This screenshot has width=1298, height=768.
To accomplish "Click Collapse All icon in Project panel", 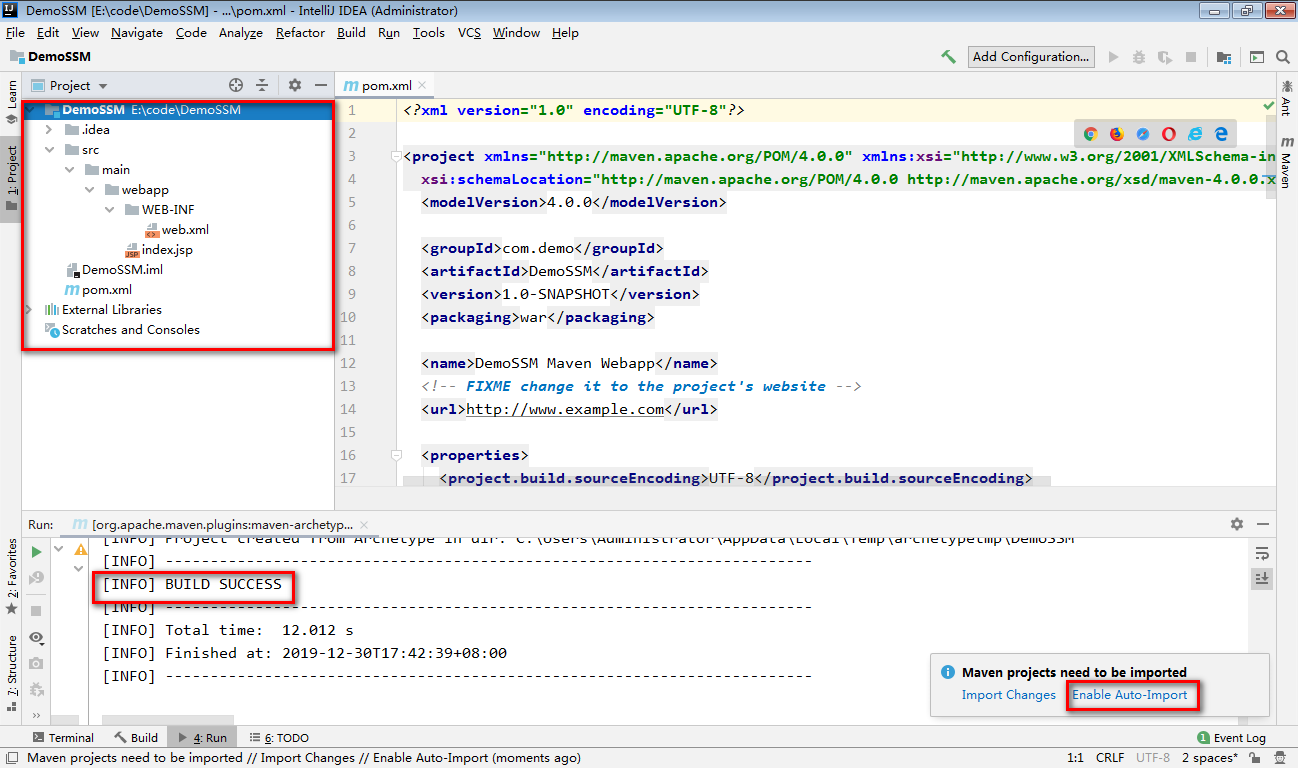I will point(262,86).
